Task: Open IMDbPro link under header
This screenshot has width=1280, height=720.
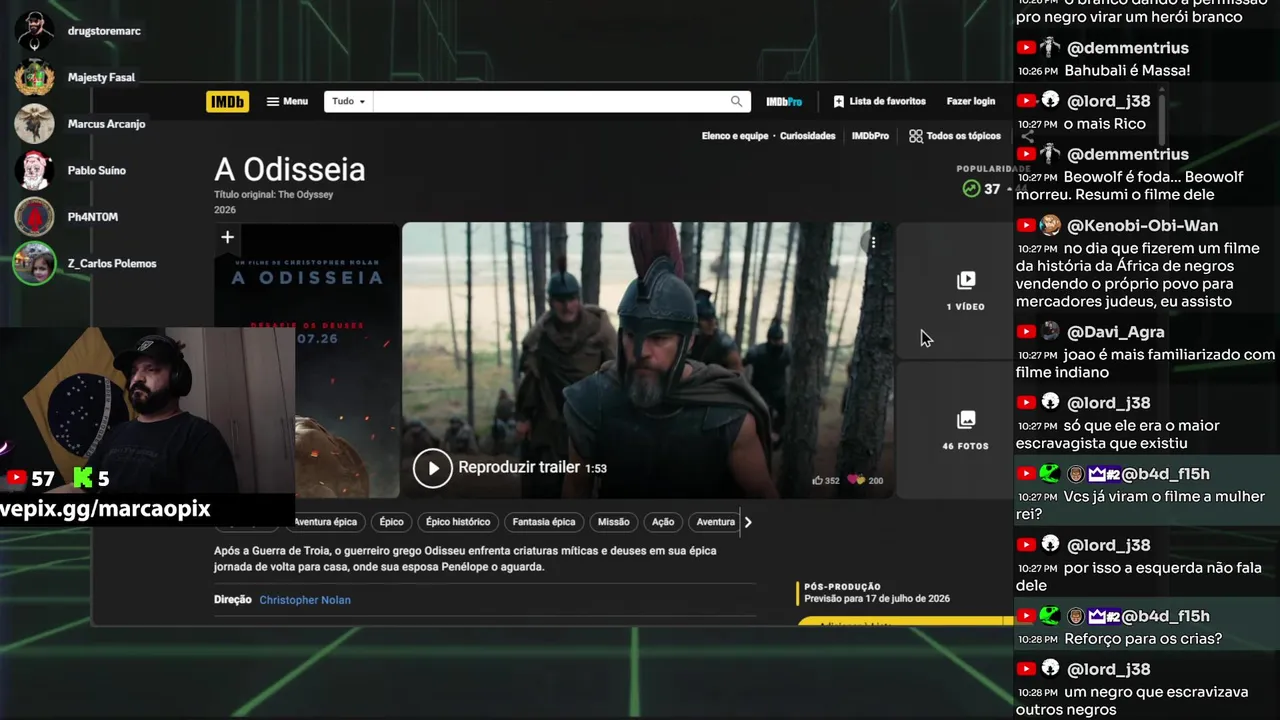Action: pyautogui.click(x=870, y=136)
